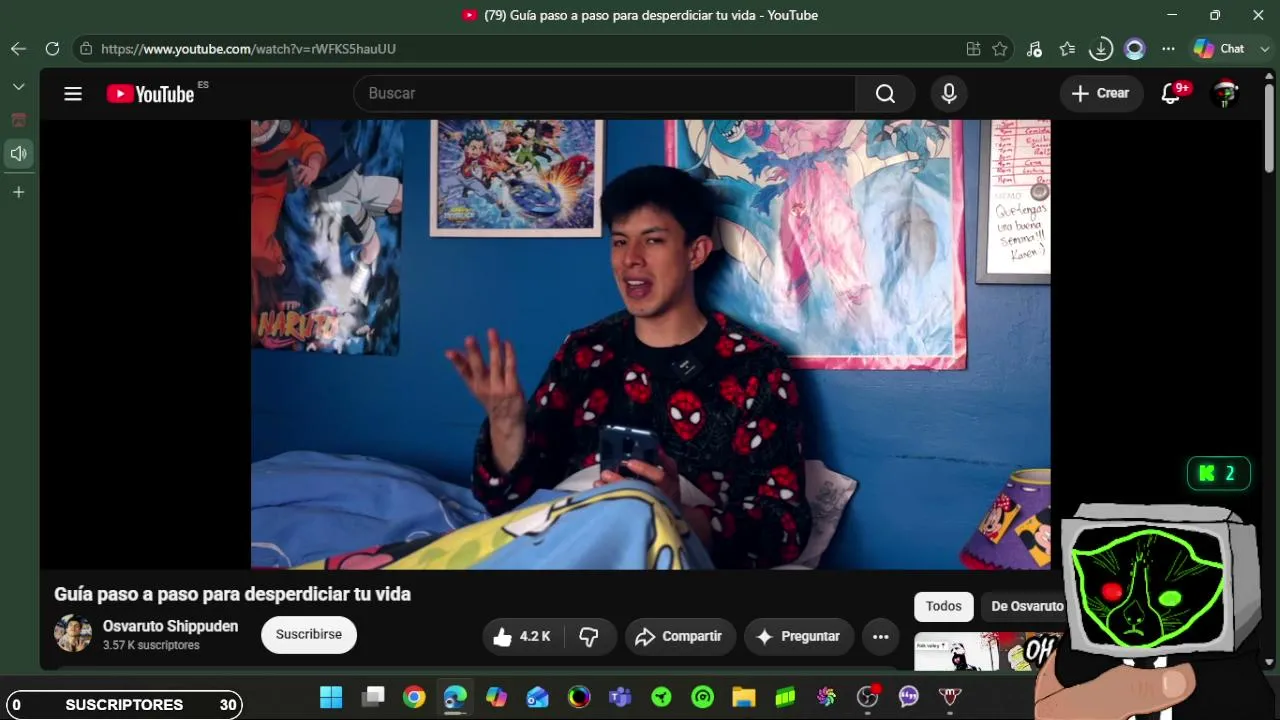Click the video title text
This screenshot has height=720, width=1280.
click(x=232, y=594)
